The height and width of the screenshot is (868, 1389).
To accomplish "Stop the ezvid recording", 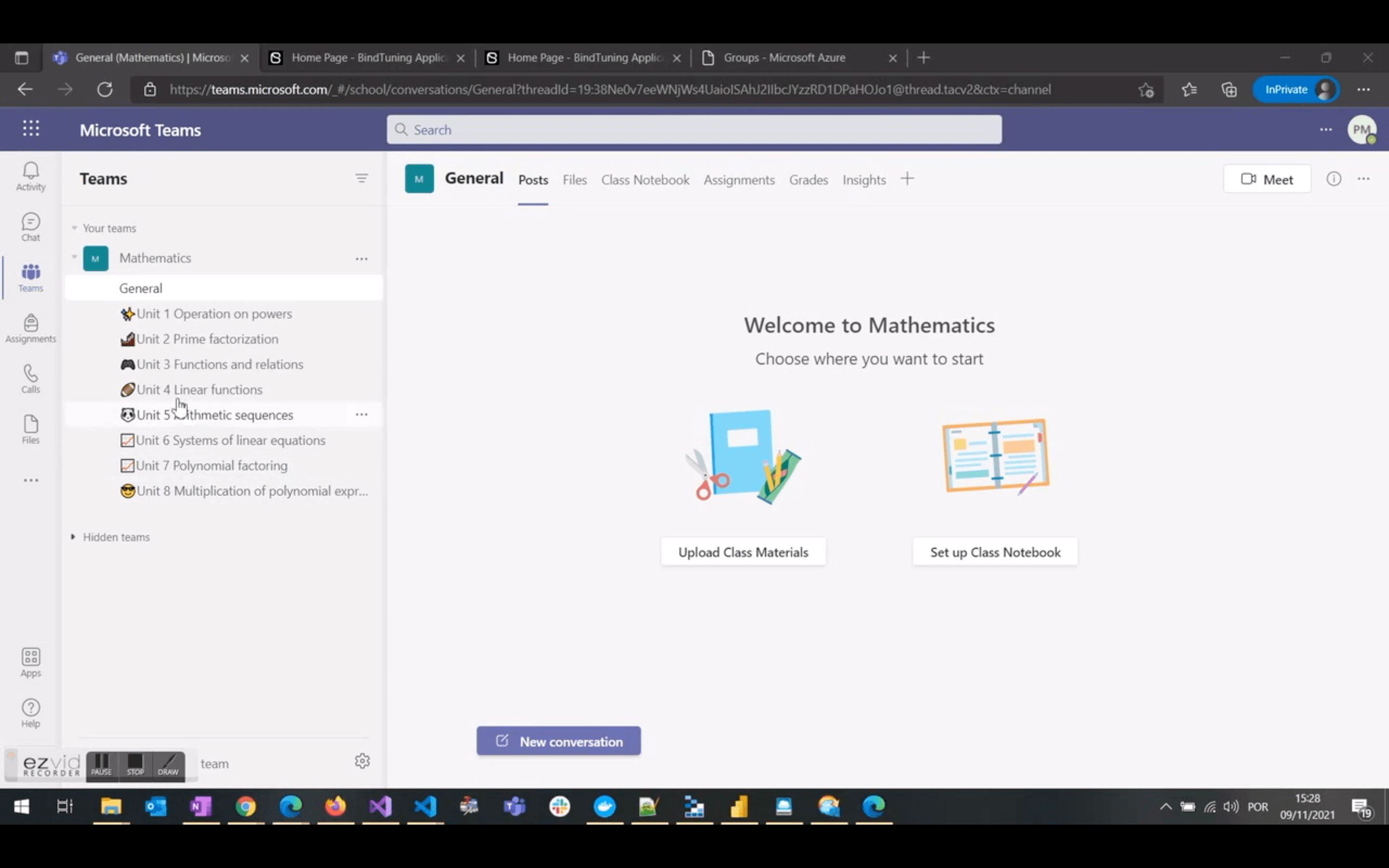I will click(x=136, y=766).
